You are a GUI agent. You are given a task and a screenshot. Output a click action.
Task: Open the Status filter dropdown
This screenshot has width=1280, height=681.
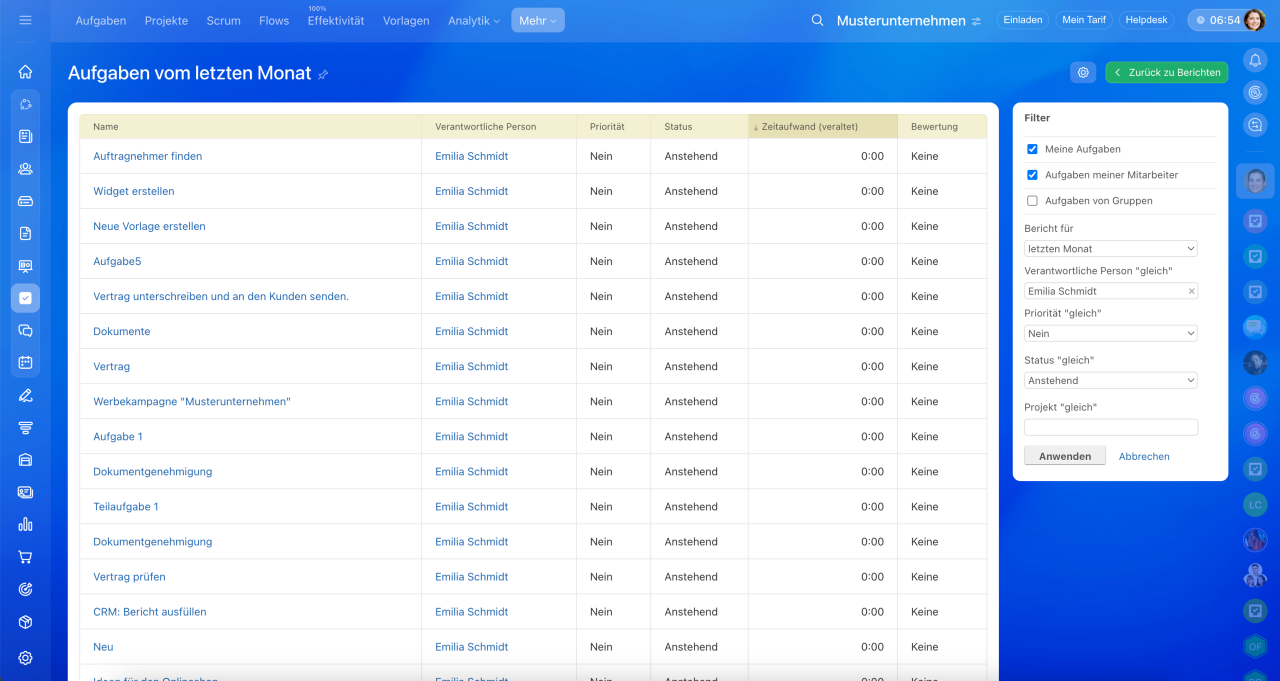(x=1110, y=381)
